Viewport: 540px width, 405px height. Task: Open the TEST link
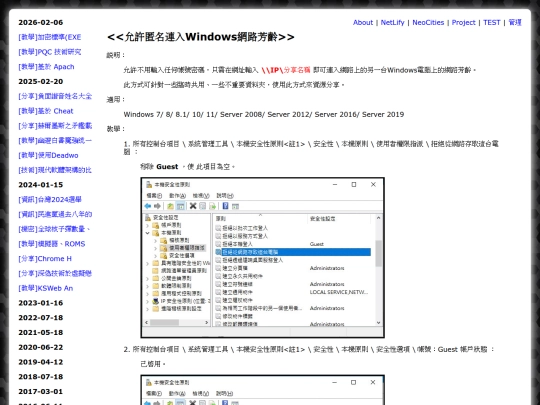point(491,22)
